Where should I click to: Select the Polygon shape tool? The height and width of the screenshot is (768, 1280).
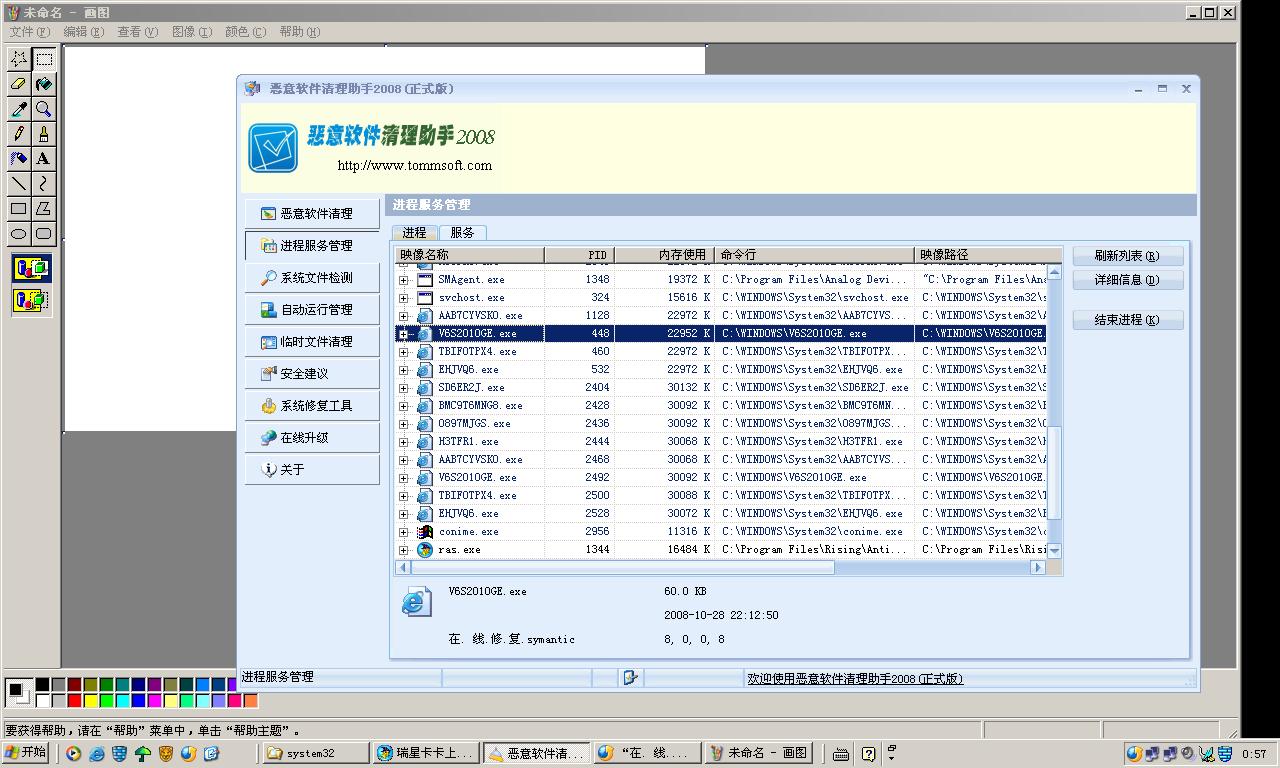44,209
